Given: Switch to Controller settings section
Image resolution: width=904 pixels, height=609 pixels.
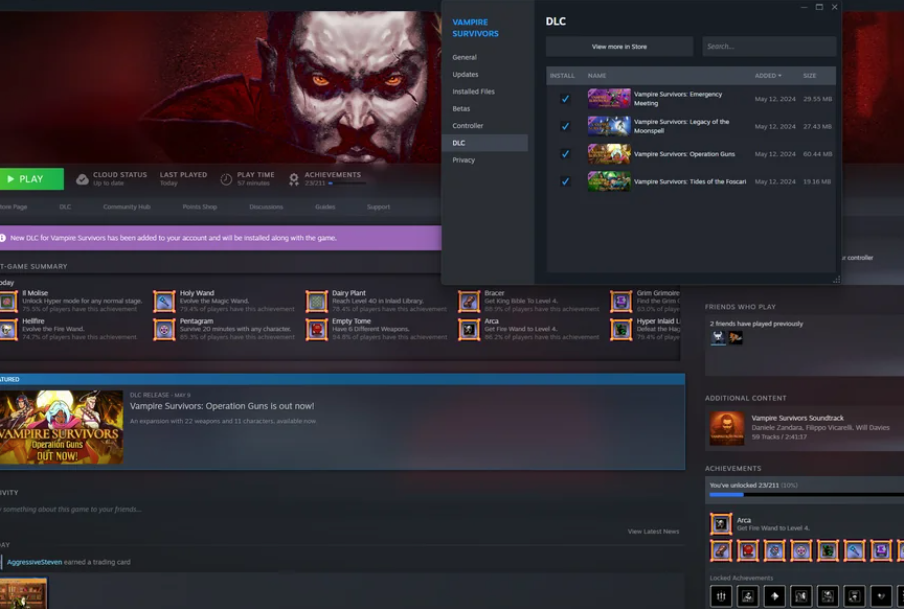Looking at the screenshot, I should coord(468,126).
